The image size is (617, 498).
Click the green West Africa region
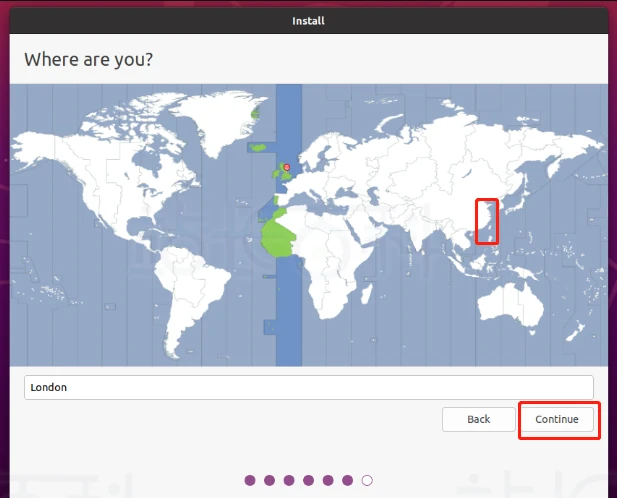[x=278, y=236]
